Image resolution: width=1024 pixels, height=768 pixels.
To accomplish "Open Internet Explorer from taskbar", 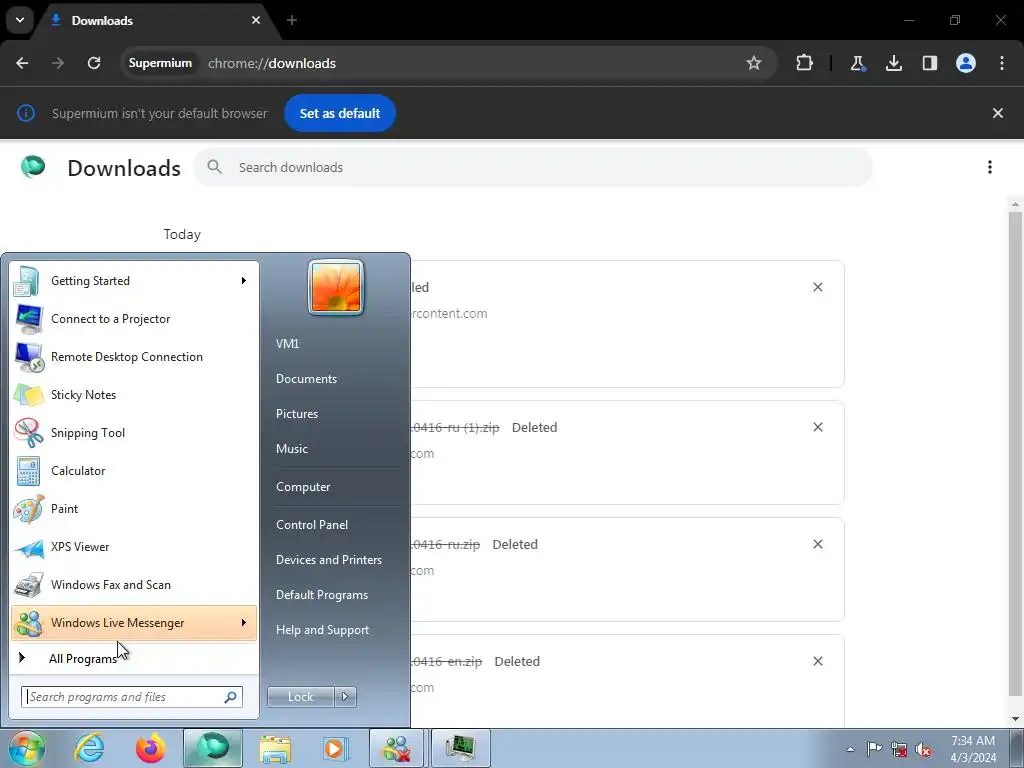I will (89, 748).
